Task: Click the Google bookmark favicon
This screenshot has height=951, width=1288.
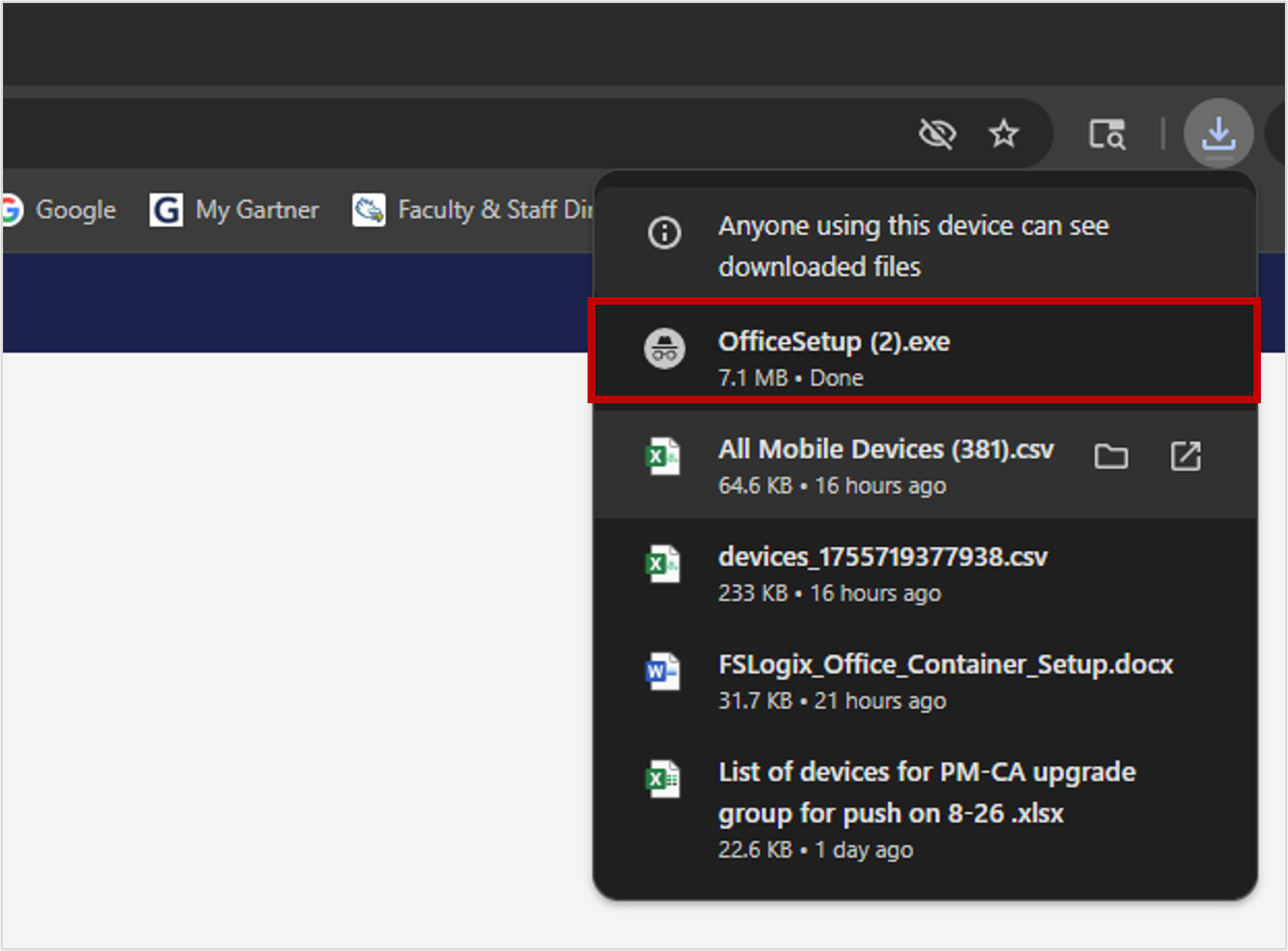Action: (x=11, y=210)
